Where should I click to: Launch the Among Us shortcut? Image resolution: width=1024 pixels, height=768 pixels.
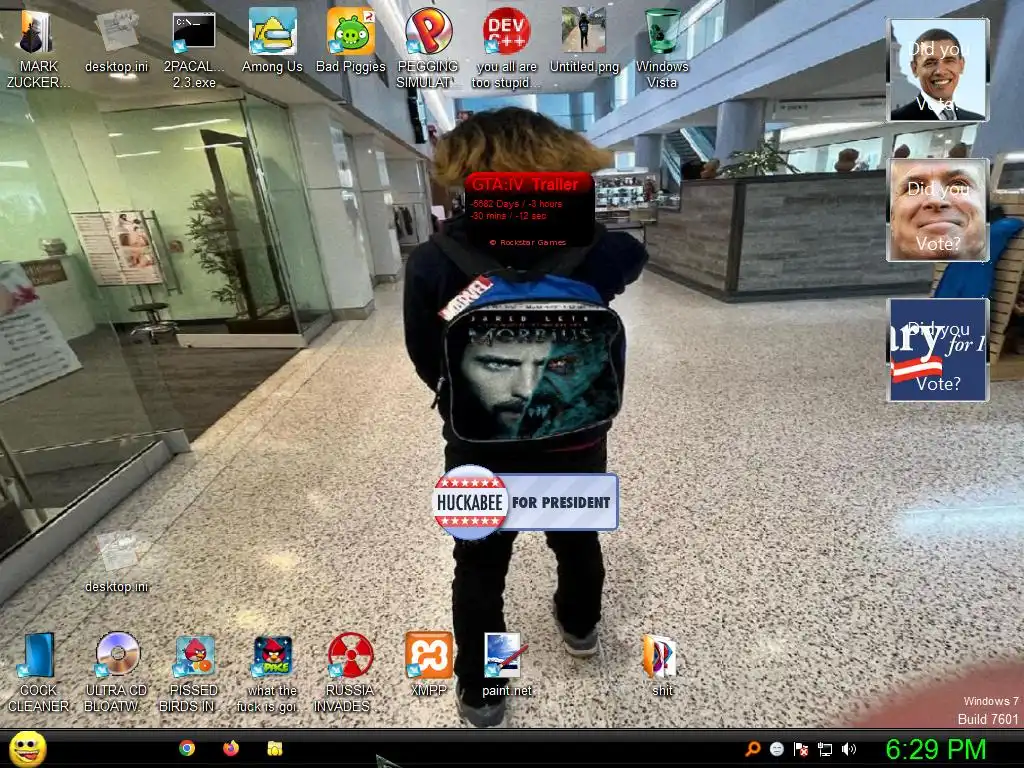(x=272, y=31)
